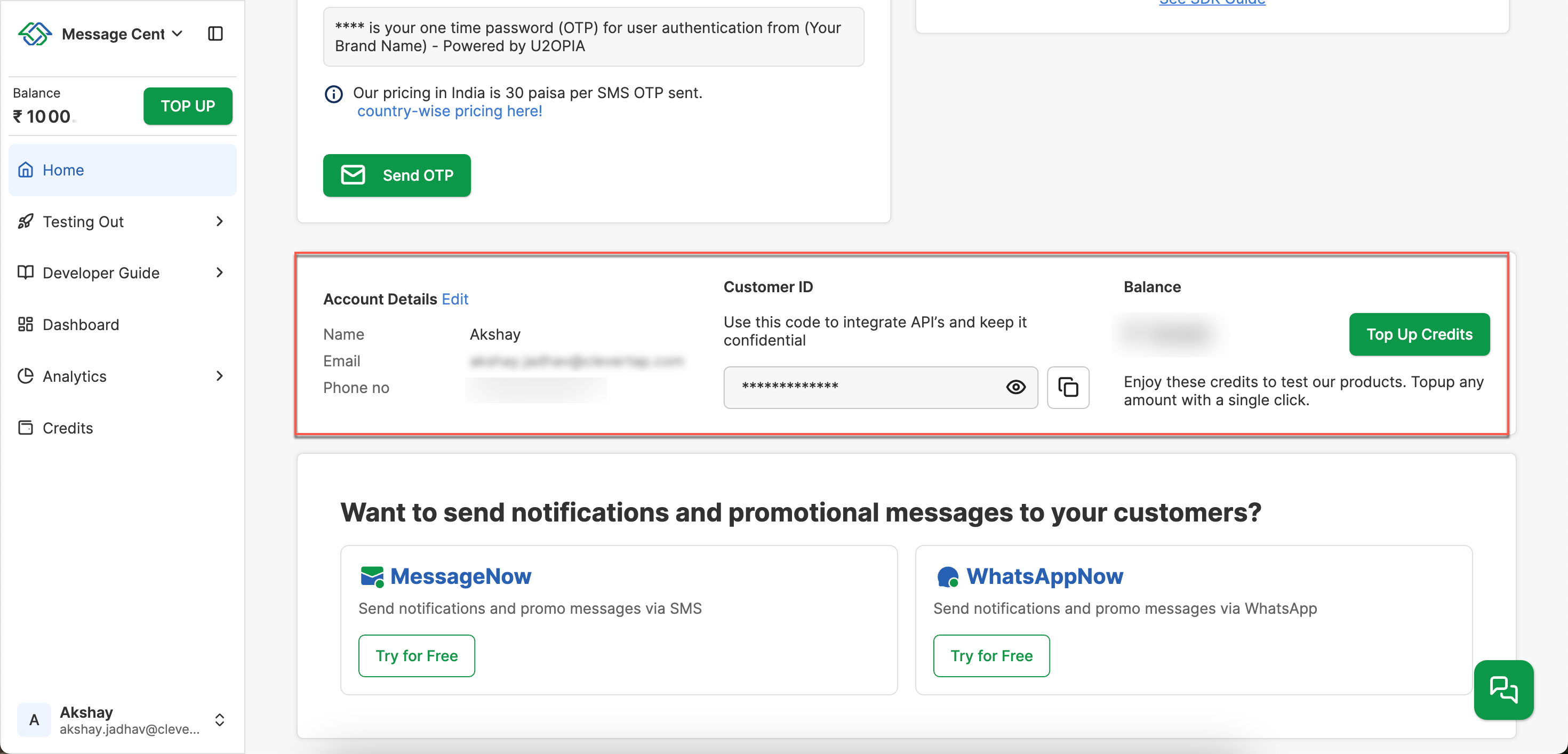Click the info icon near SMS pricing note
This screenshot has width=1568, height=754.
pos(333,94)
